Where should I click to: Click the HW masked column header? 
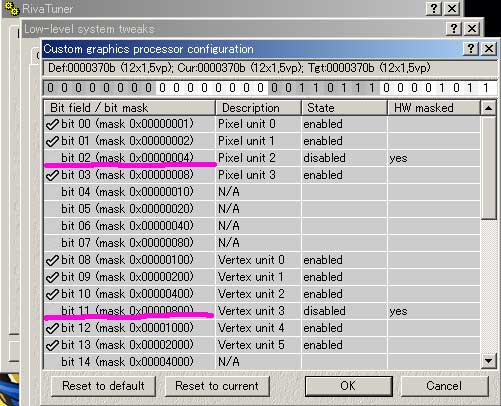pyautogui.click(x=434, y=108)
